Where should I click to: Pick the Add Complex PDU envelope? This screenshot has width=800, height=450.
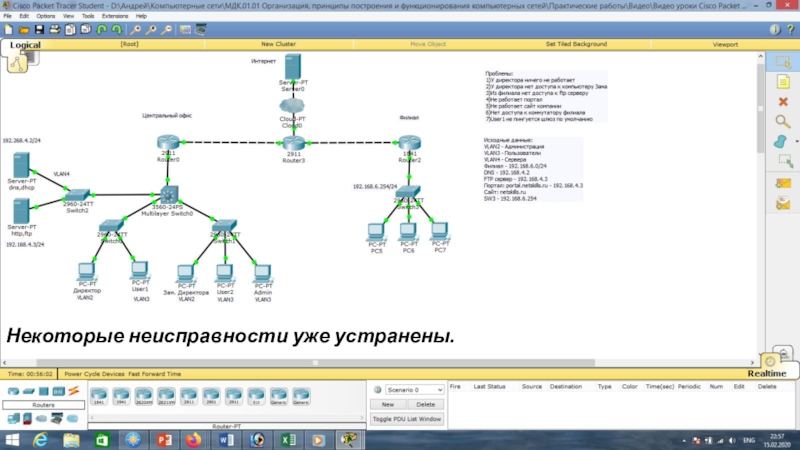783,204
